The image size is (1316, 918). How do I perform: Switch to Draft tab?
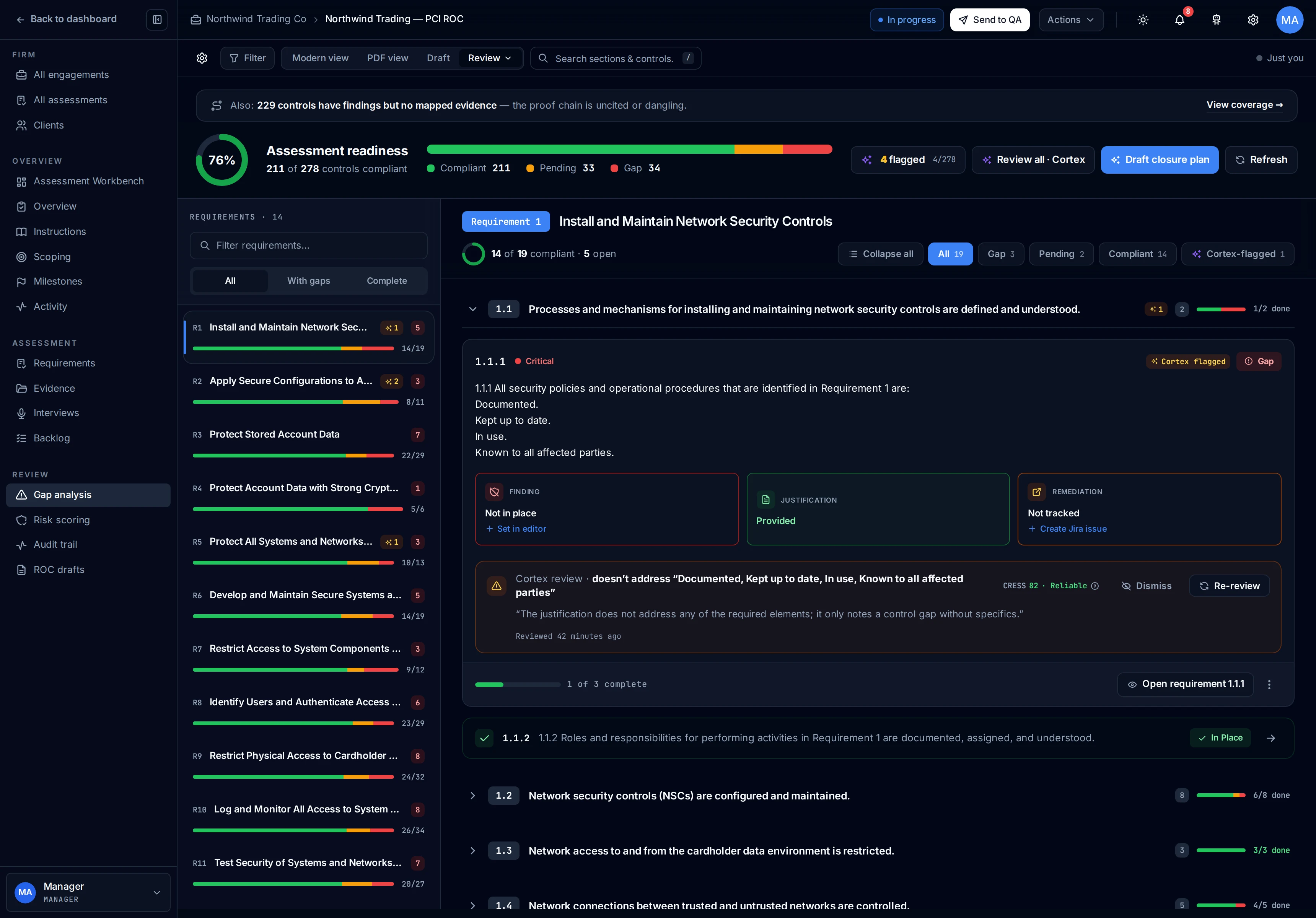coord(438,58)
